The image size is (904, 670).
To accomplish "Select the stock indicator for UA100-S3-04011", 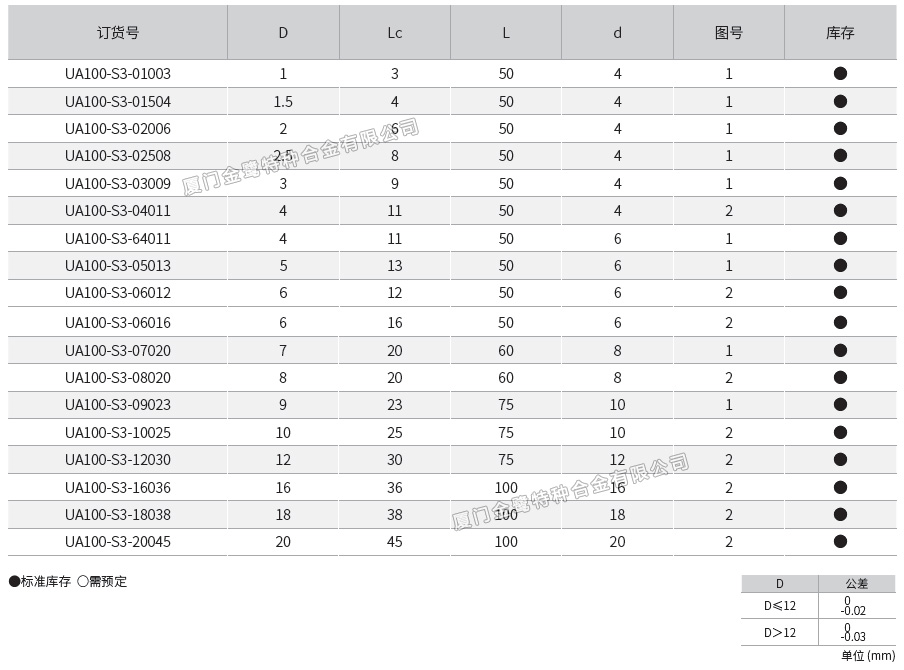I will tap(840, 211).
